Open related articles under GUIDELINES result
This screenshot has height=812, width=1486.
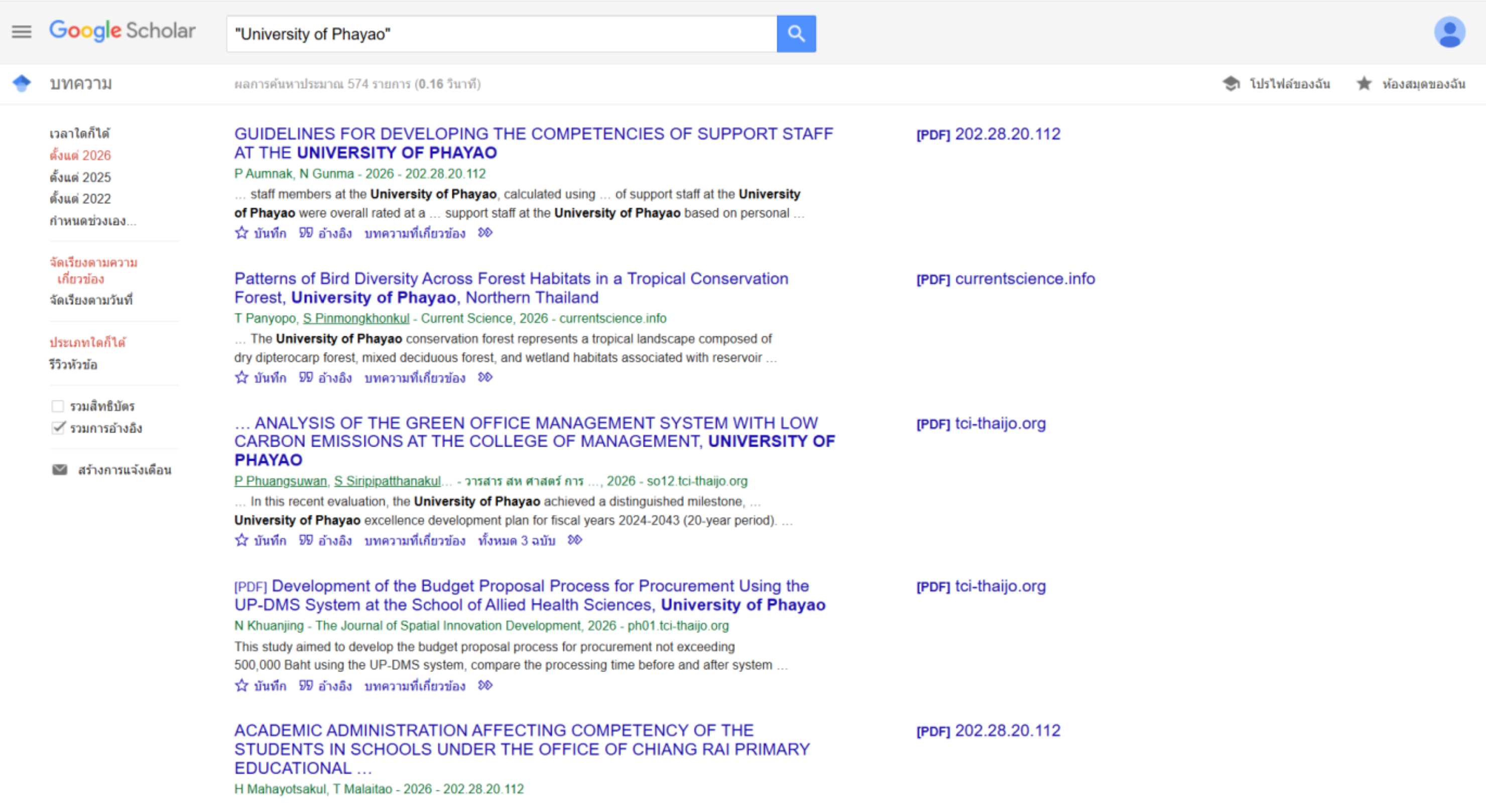pyautogui.click(x=415, y=233)
